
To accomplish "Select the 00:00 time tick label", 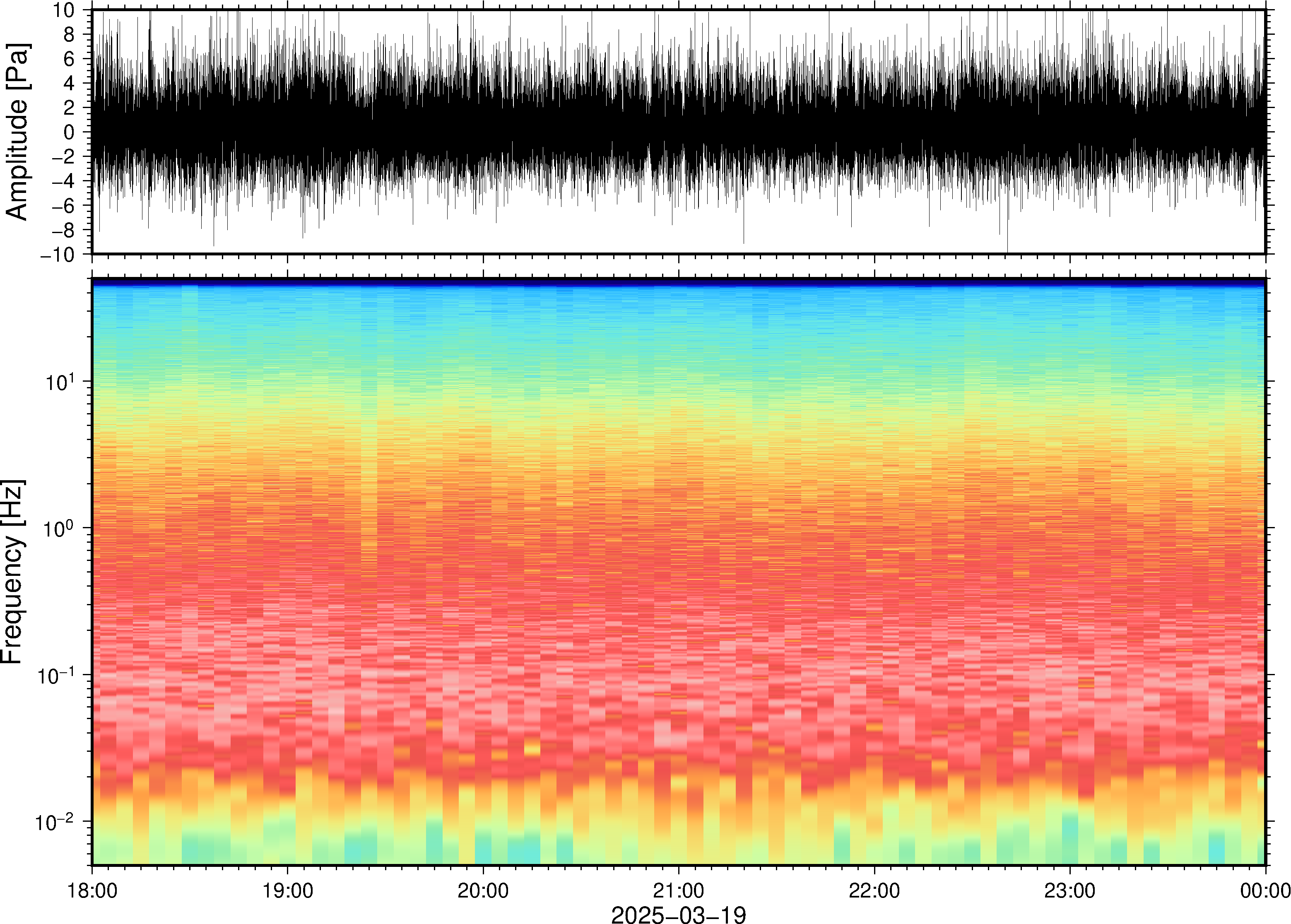I will [x=1265, y=890].
